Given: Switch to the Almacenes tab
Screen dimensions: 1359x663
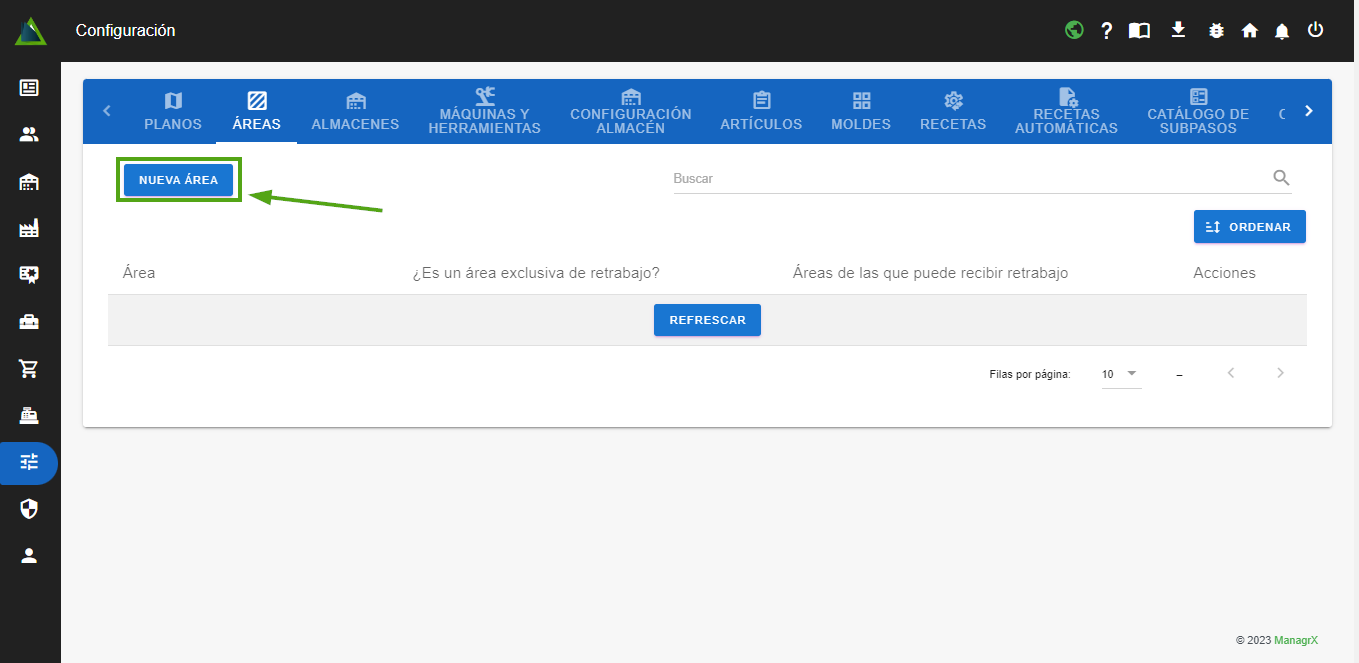Looking at the screenshot, I should point(355,112).
